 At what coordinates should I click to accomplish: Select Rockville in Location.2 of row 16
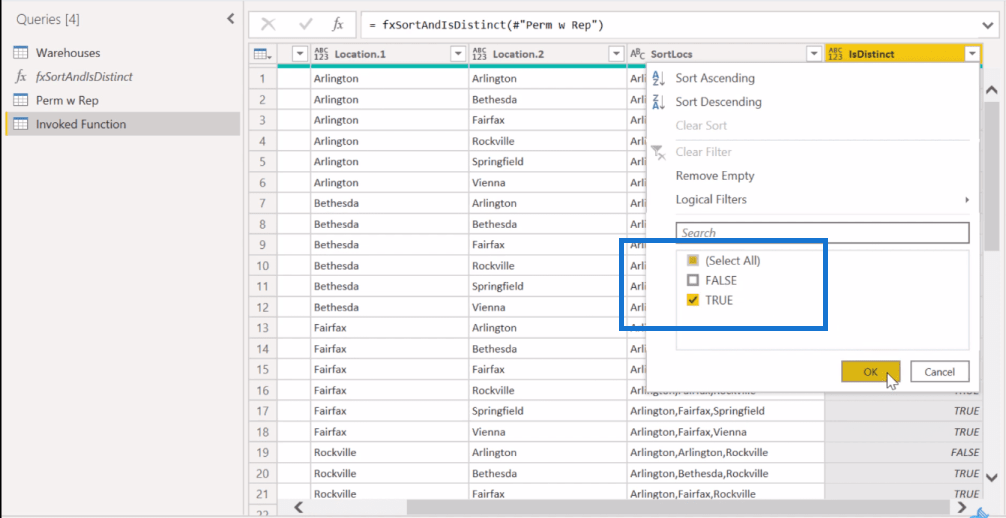tap(548, 390)
